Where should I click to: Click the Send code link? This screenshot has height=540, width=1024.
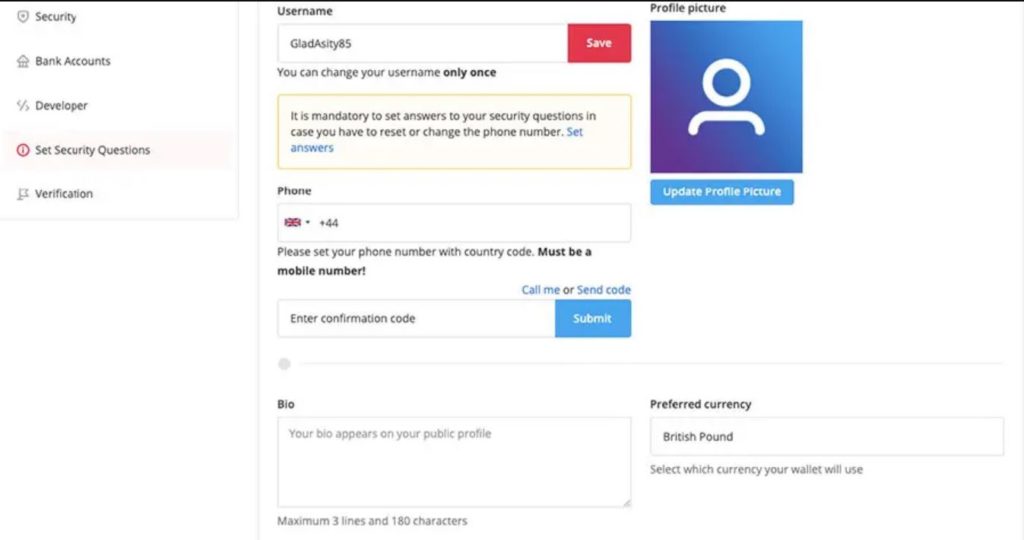click(x=604, y=290)
